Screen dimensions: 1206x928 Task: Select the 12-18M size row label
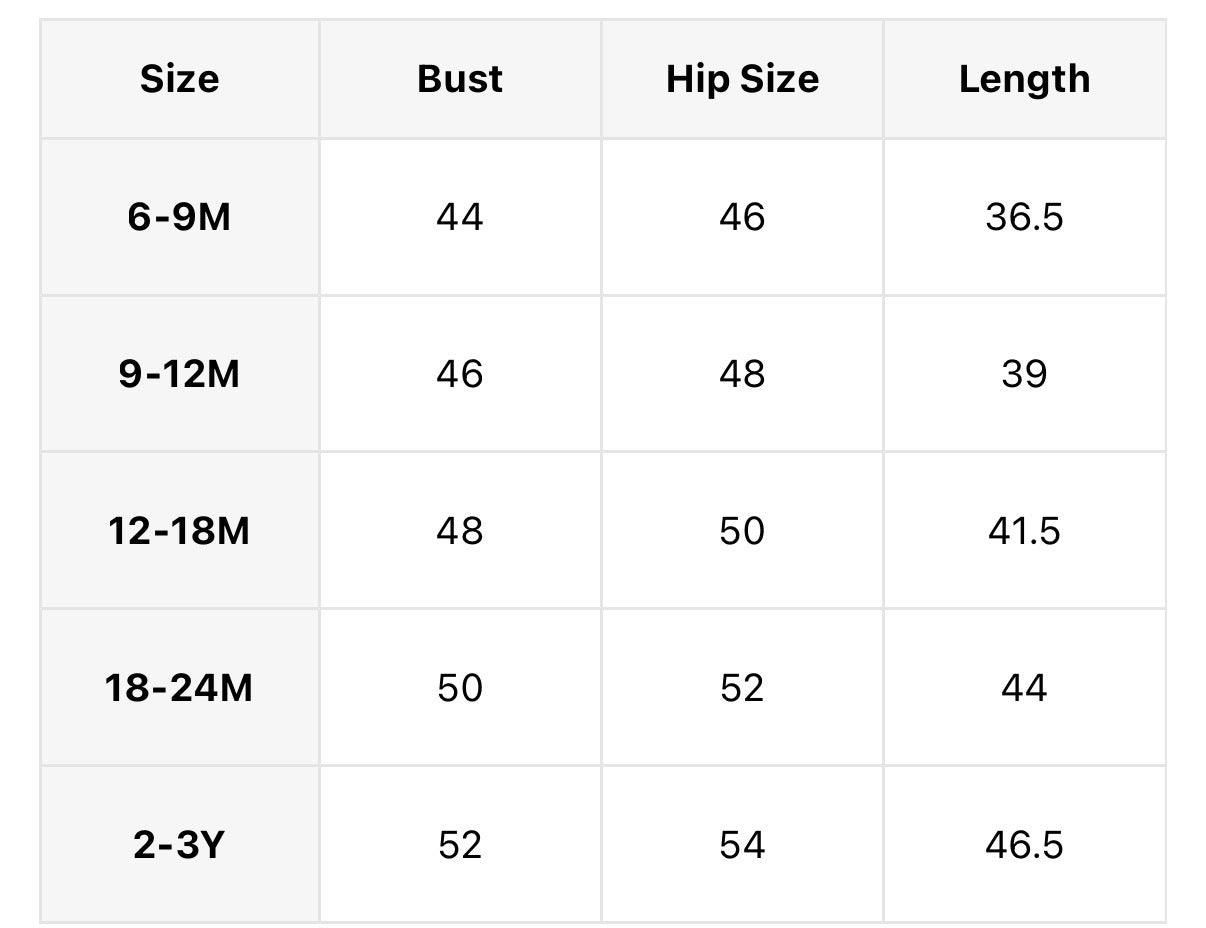coord(180,531)
